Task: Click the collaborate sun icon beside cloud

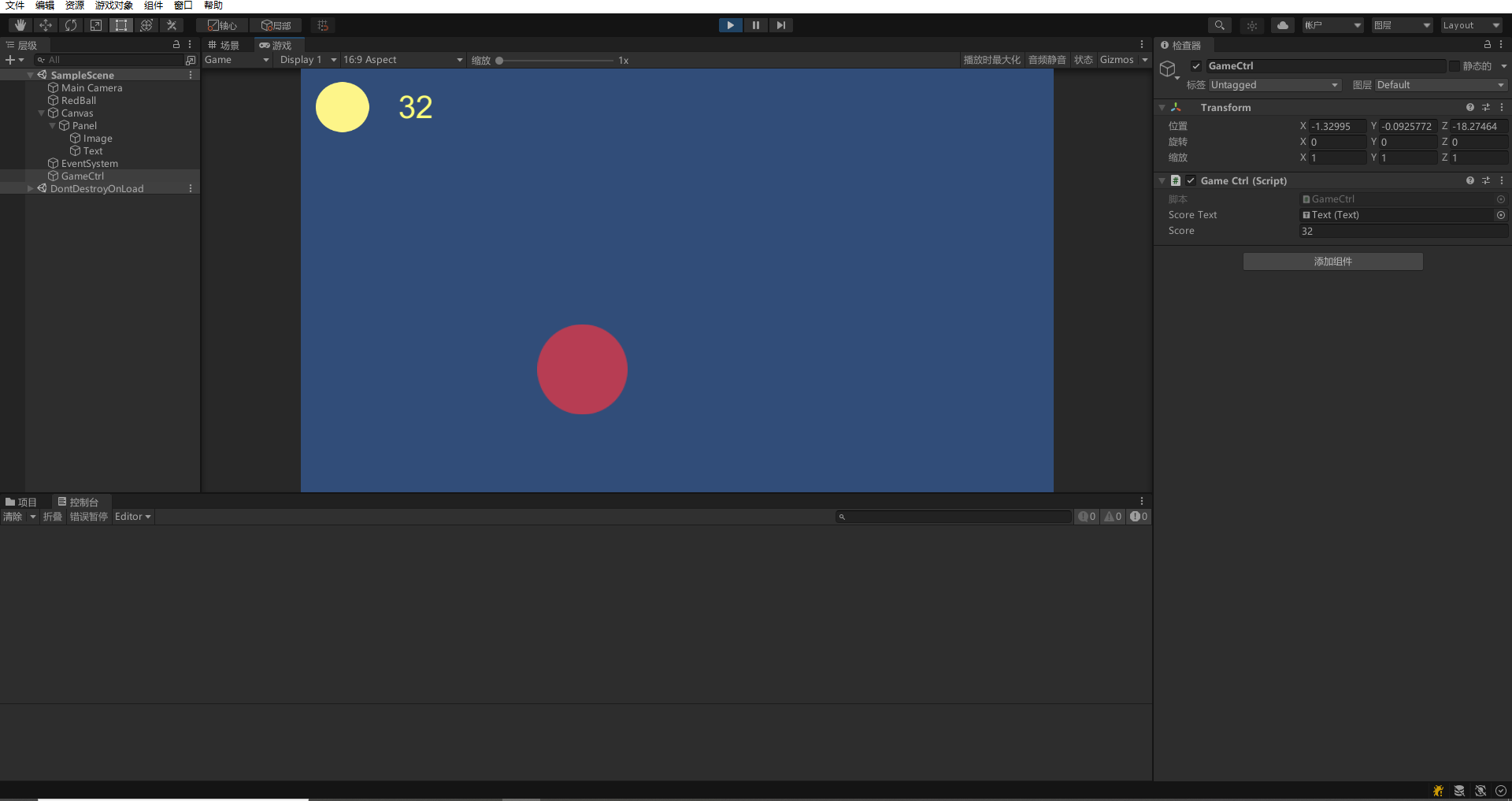Action: coord(1252,25)
